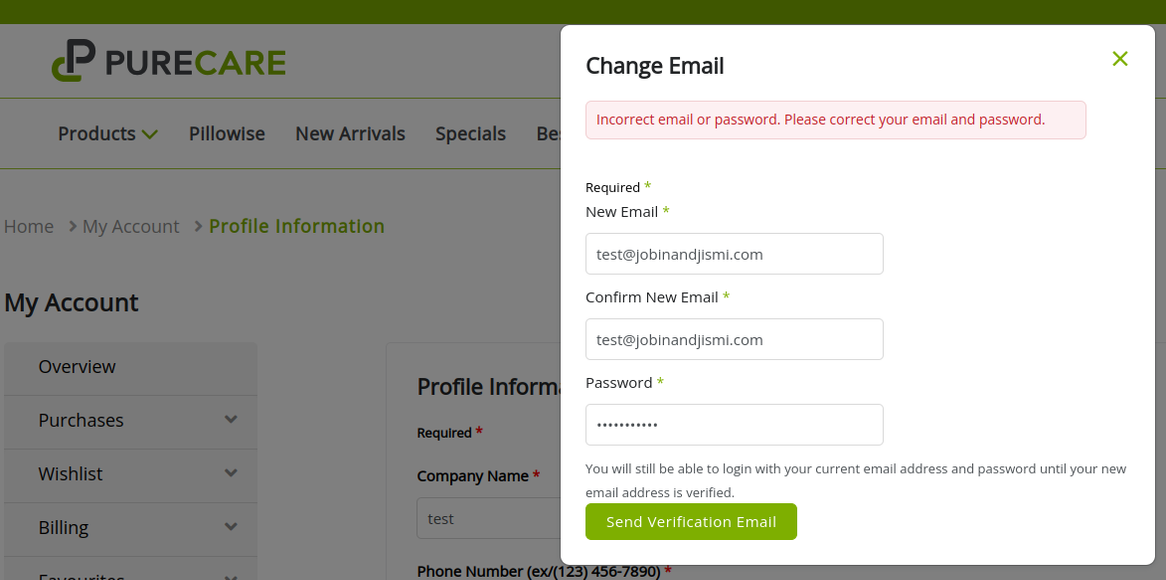Click the Company Name input field
1166x580 pixels.
click(488, 519)
